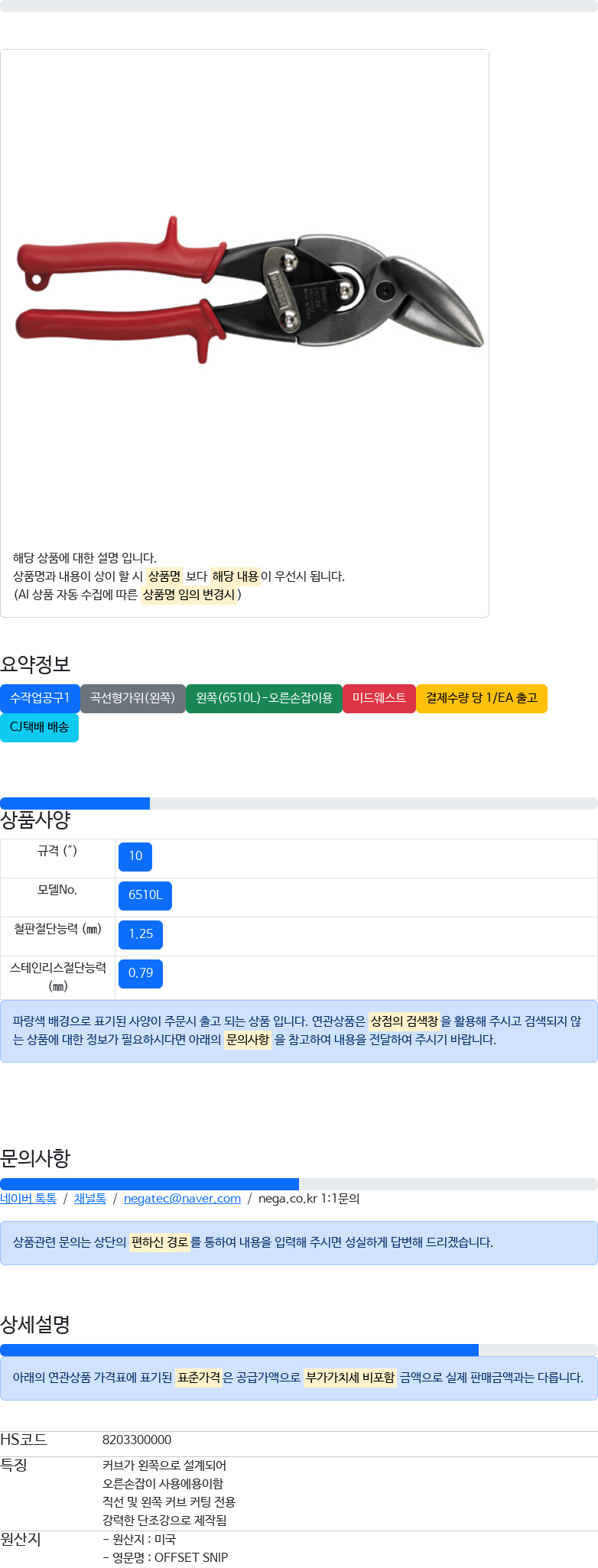Click the CJ택배 배송 badge
This screenshot has width=598, height=1568.
[x=40, y=727]
